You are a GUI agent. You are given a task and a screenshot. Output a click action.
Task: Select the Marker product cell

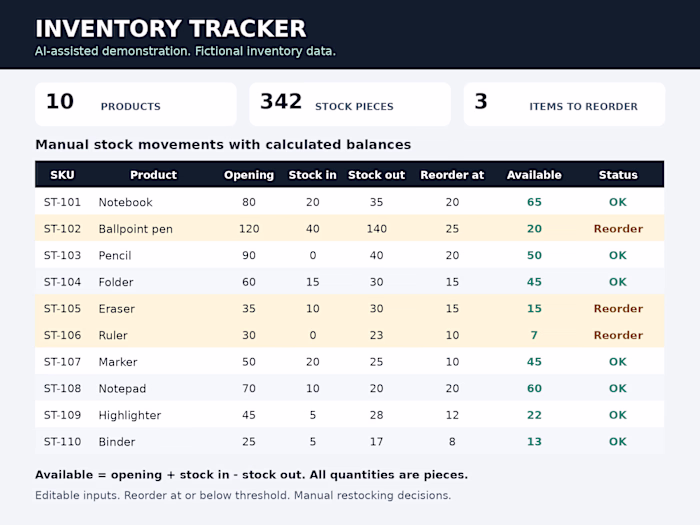point(118,362)
